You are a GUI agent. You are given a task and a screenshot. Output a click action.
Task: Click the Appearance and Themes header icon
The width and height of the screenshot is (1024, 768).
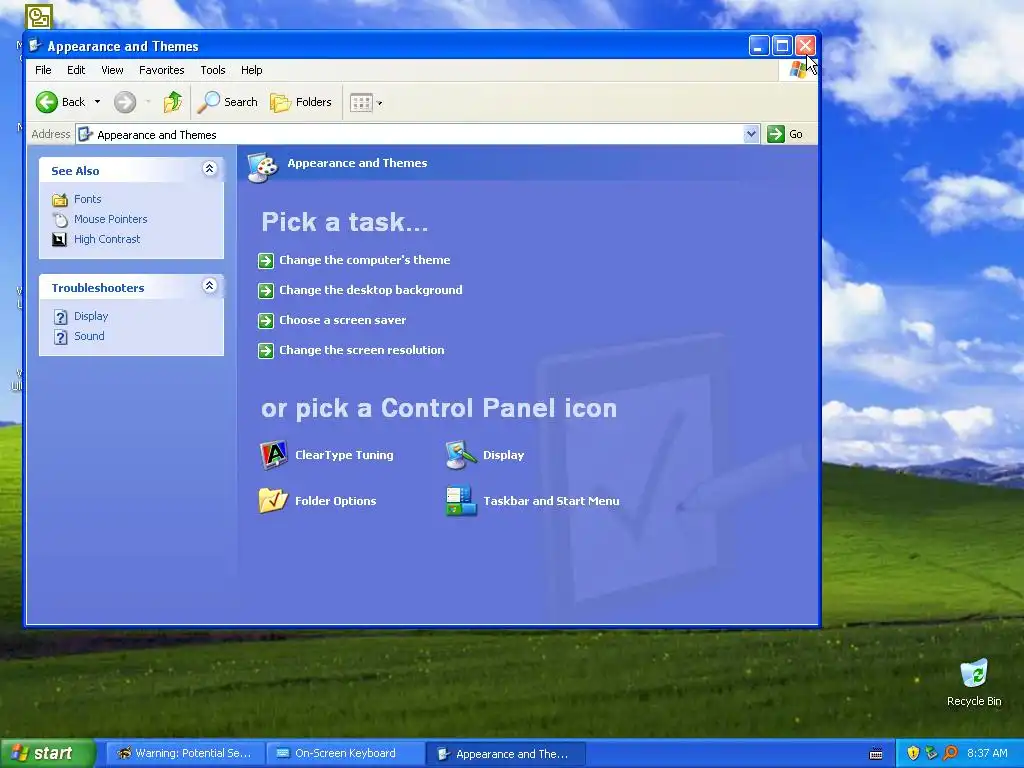(263, 167)
